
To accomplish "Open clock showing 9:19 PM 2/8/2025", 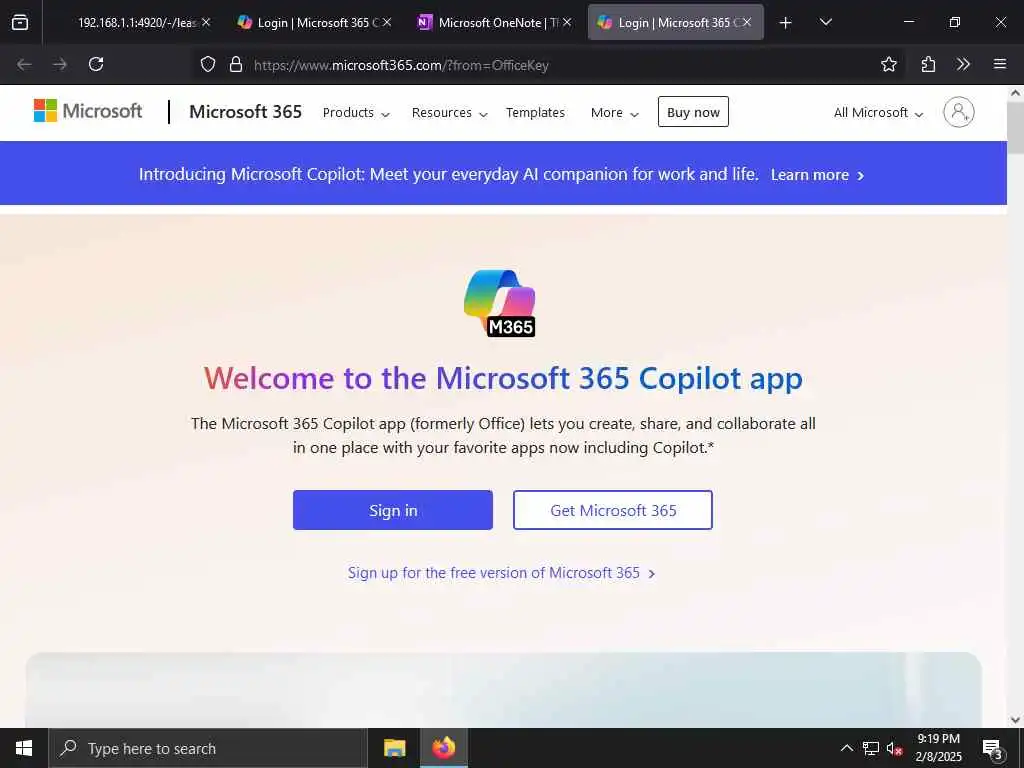I will [938, 748].
